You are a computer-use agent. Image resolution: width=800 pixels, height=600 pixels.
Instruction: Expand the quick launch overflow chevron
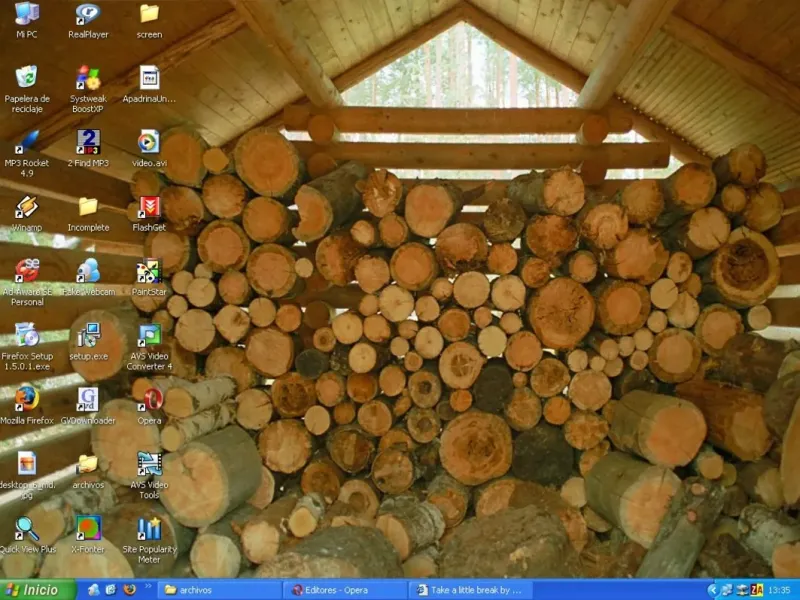(148, 586)
